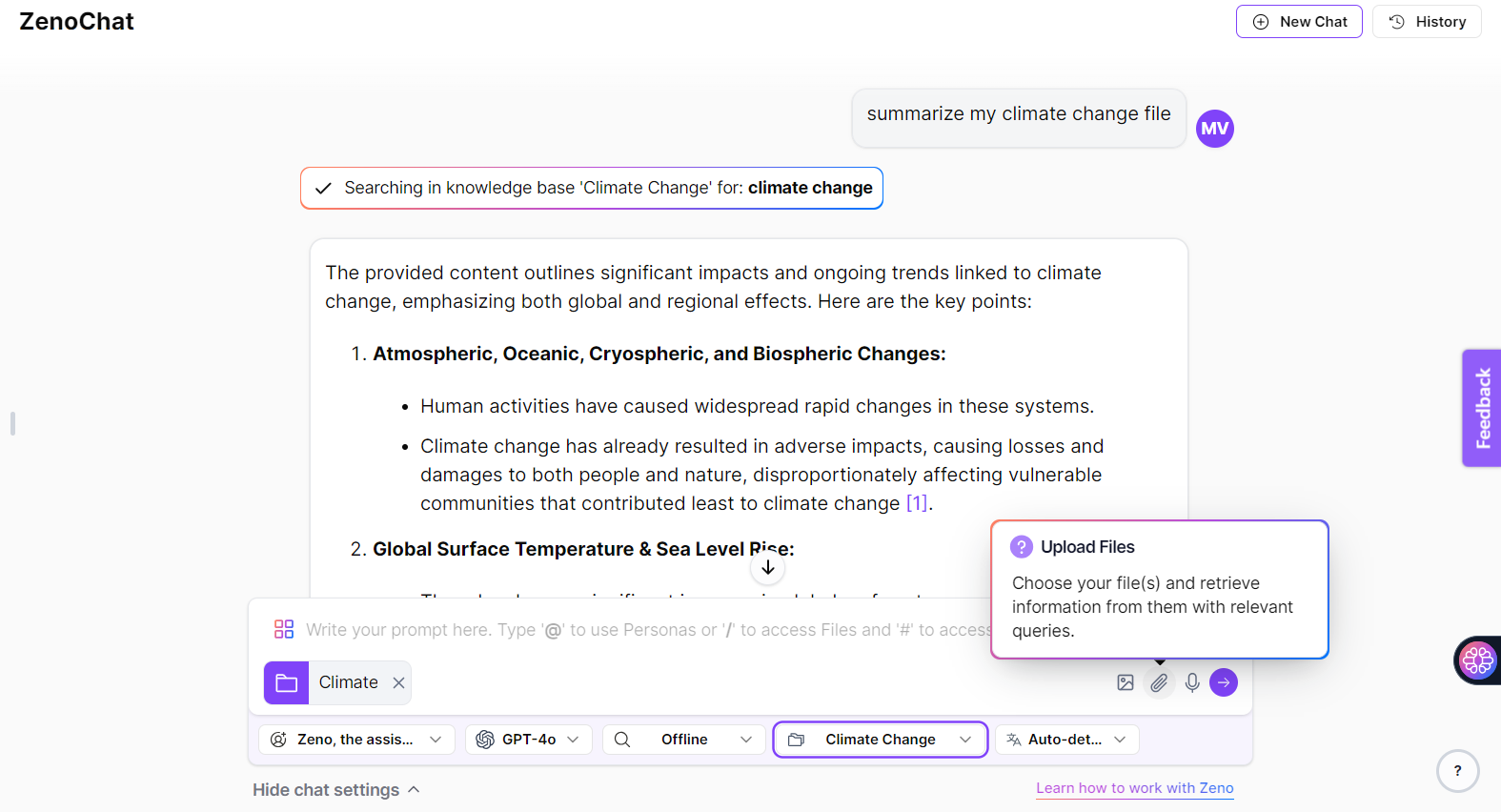Open the Offline search mode dropdown
The height and width of the screenshot is (812, 1501).
pyautogui.click(x=684, y=740)
